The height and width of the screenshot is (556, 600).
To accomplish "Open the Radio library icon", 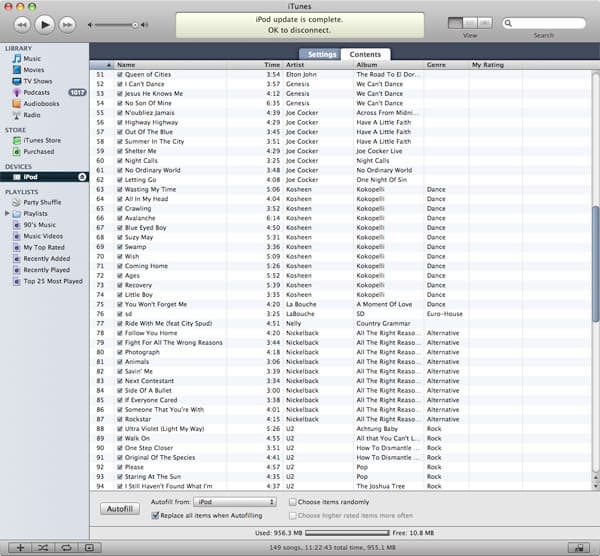I will click(x=17, y=115).
